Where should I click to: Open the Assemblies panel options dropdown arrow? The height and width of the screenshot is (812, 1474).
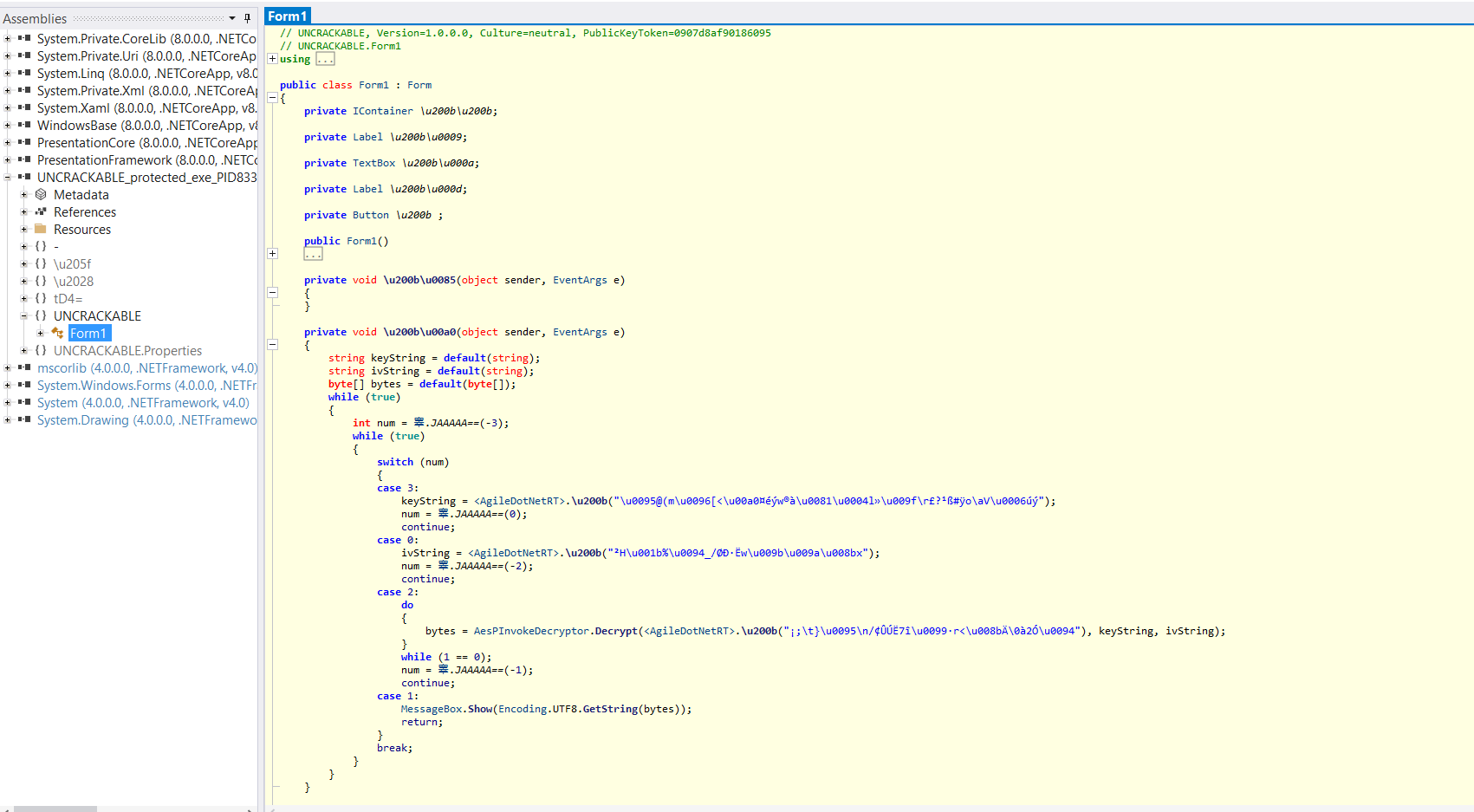point(232,18)
